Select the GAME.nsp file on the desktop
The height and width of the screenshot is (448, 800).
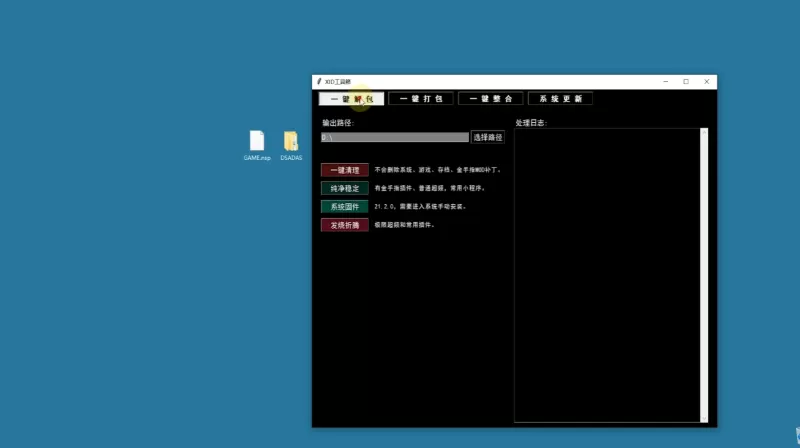(257, 145)
